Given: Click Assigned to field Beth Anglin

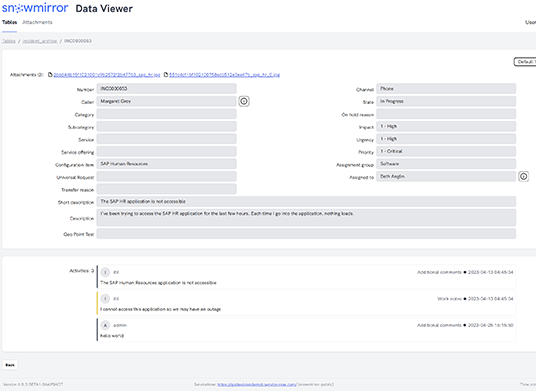Looking at the screenshot, I should [x=446, y=176].
